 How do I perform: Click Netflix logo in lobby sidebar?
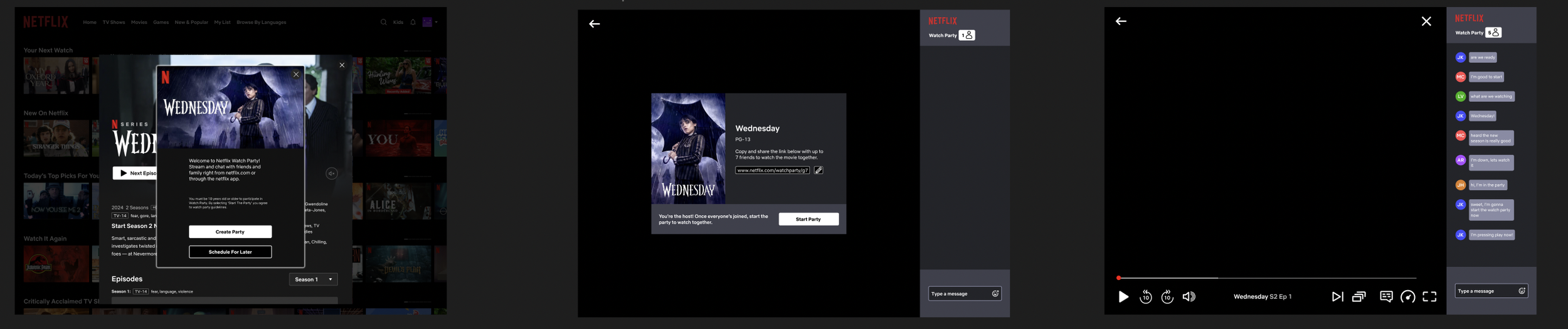point(943,21)
